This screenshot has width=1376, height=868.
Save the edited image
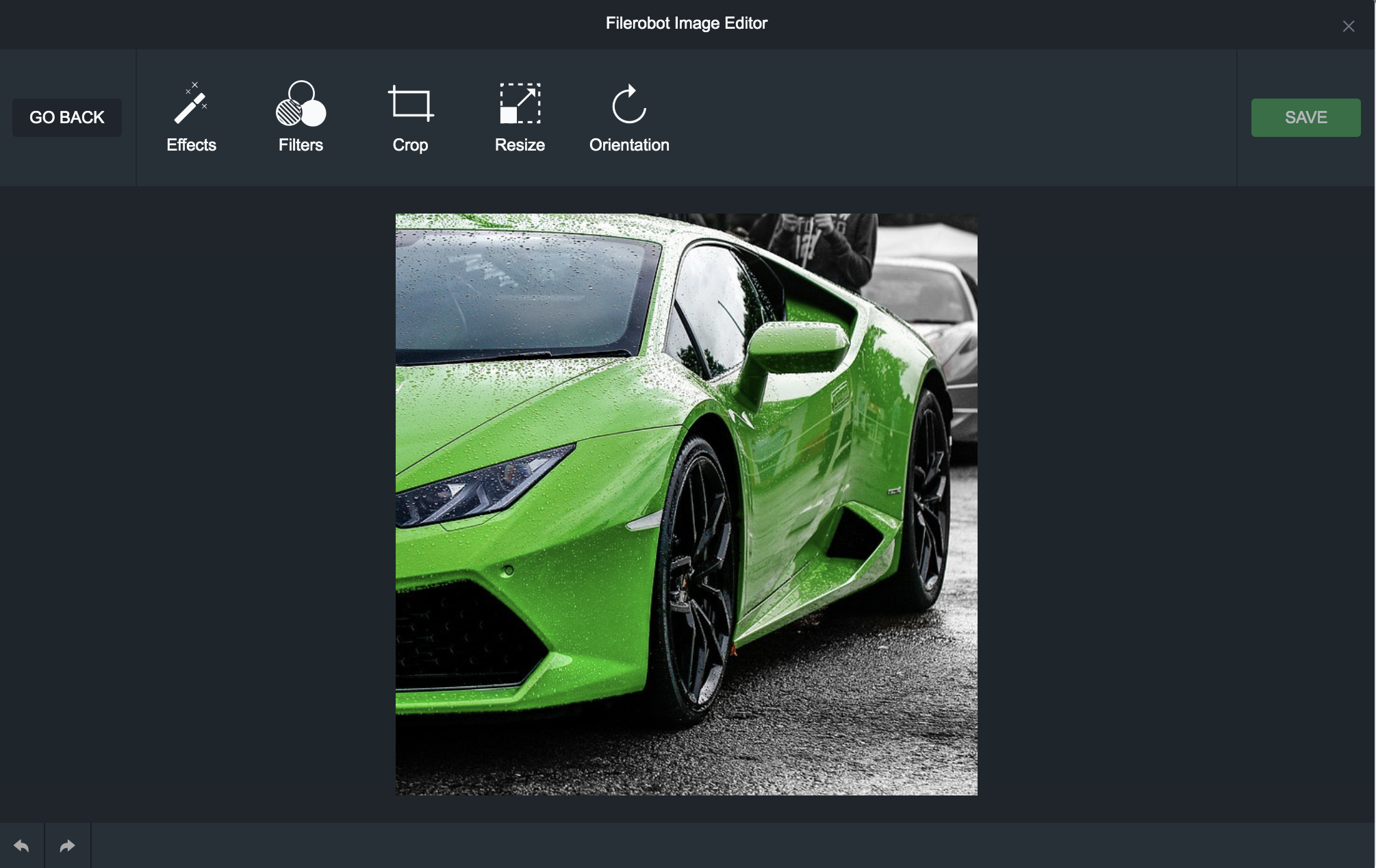[x=1305, y=118]
